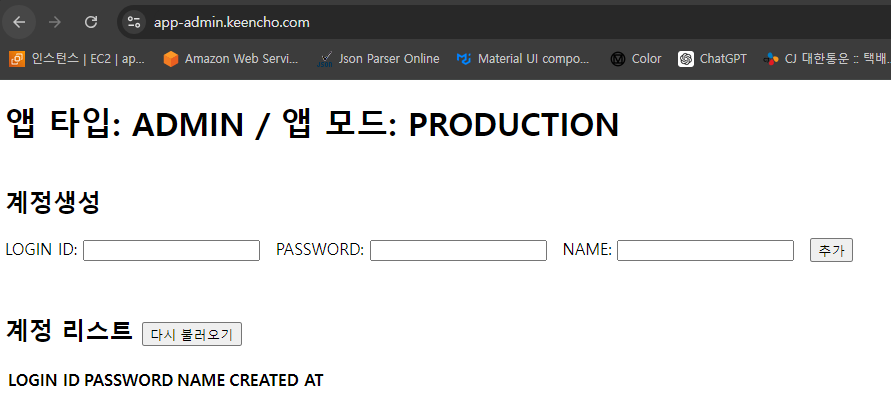Open the ChatGPT bookmark
This screenshot has width=891, height=415.
point(712,59)
